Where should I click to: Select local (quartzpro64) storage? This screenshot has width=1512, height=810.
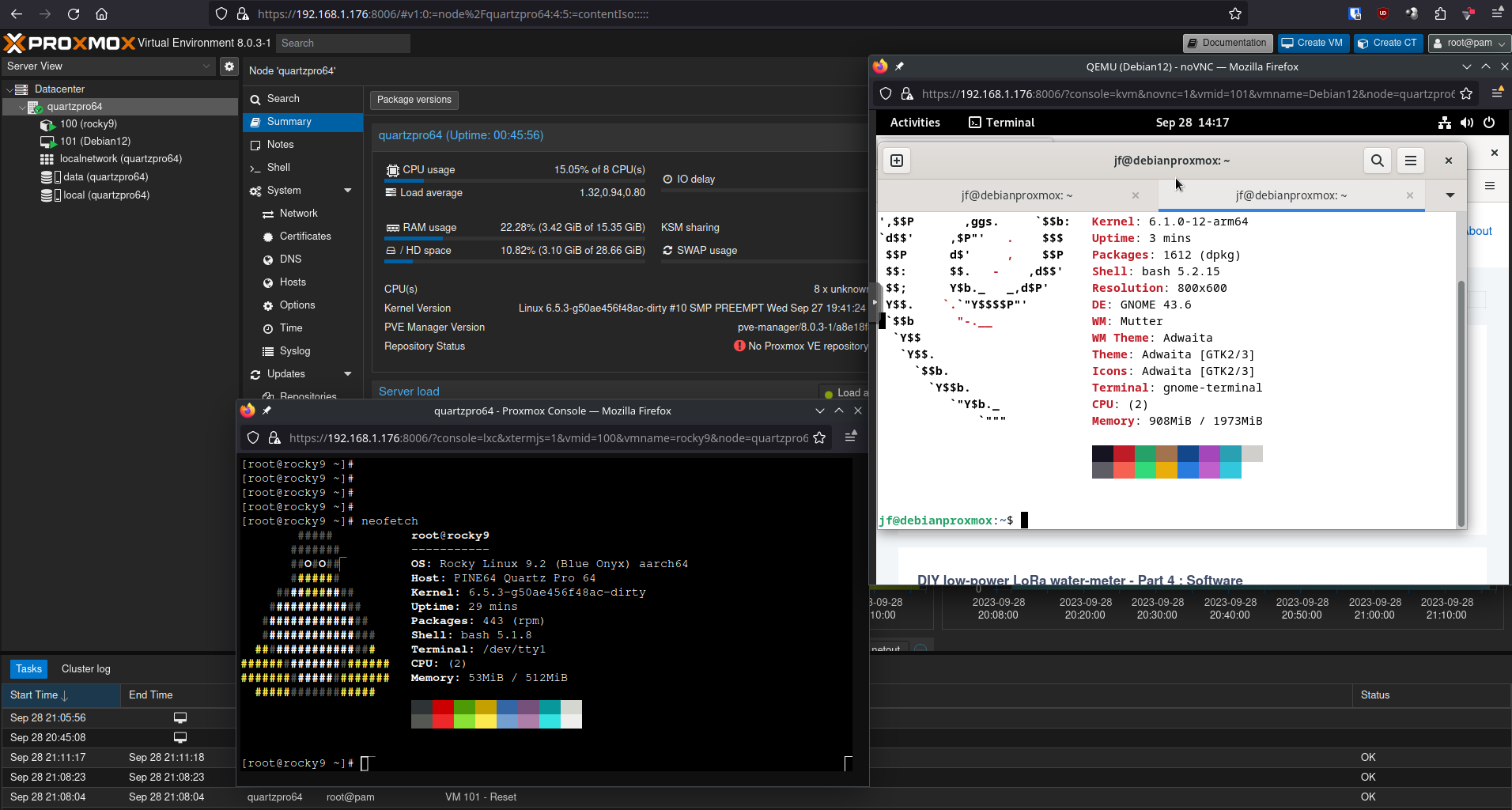(x=106, y=195)
